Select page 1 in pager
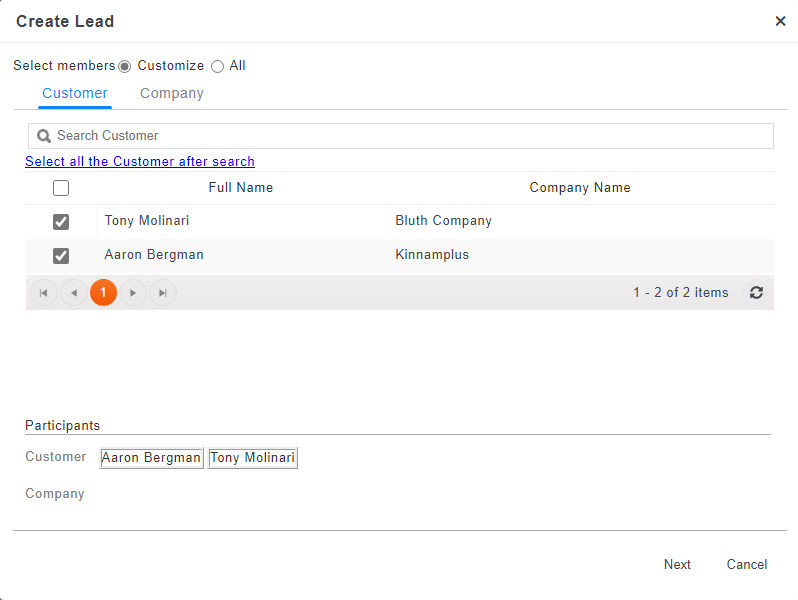This screenshot has width=798, height=600. (x=103, y=293)
